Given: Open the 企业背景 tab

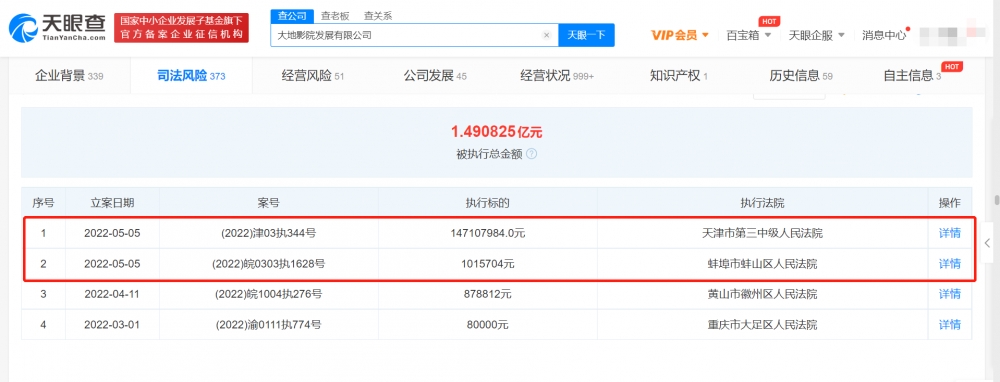Looking at the screenshot, I should click(69, 76).
